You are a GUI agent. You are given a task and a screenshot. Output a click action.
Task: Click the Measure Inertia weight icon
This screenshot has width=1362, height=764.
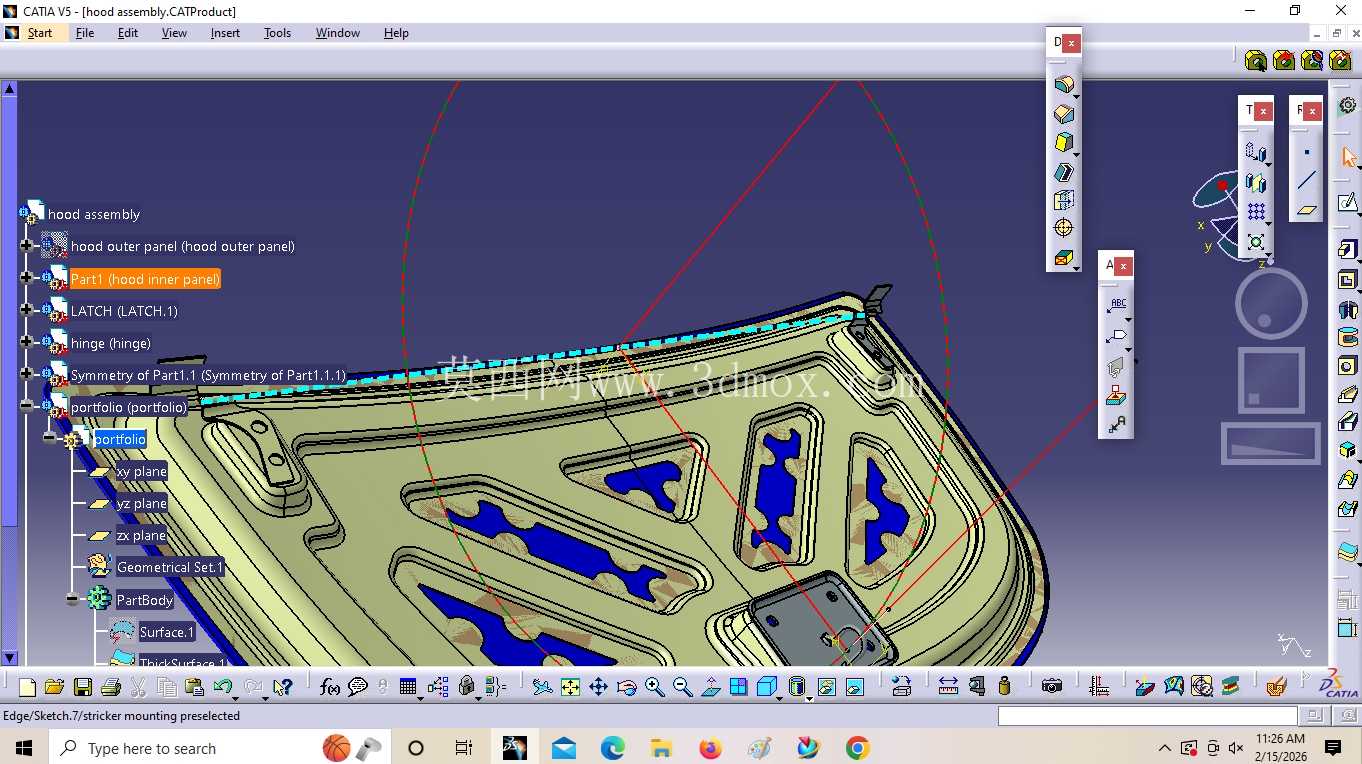coord(1004,687)
